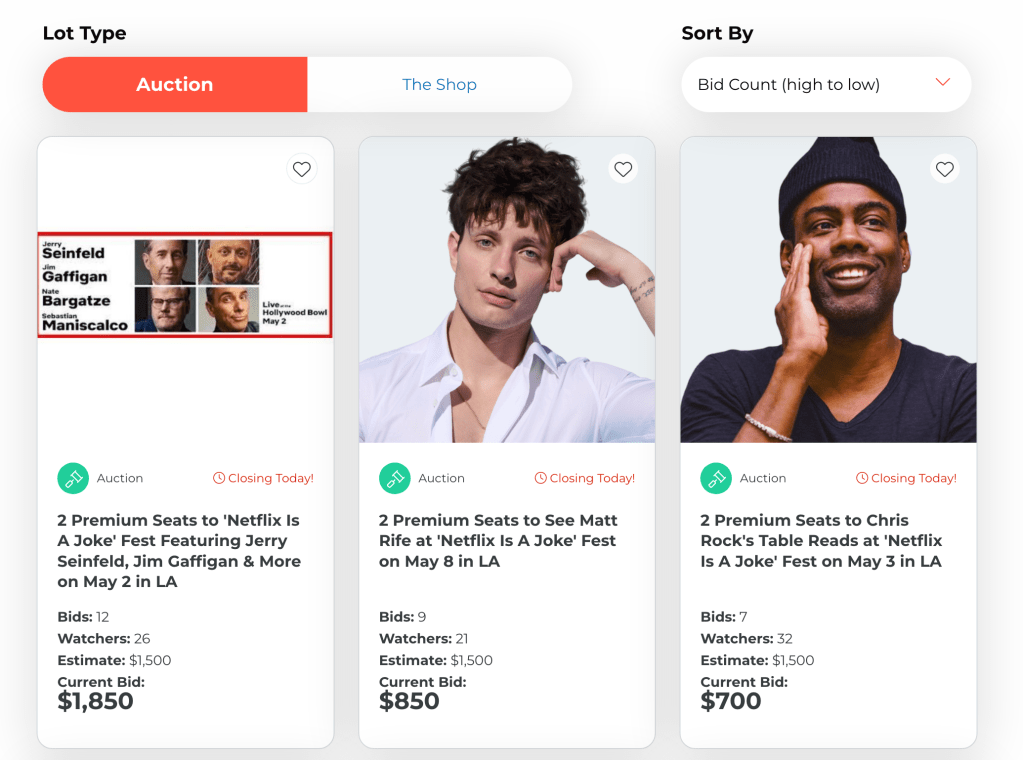Favorite the Seinfeld lot with heart icon
This screenshot has width=1023, height=760.
point(302,169)
